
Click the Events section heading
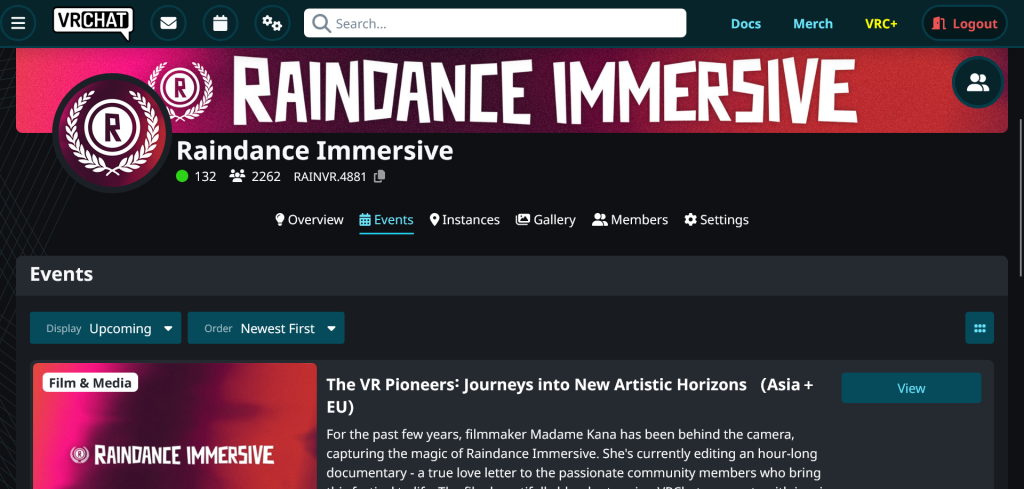[x=61, y=274]
